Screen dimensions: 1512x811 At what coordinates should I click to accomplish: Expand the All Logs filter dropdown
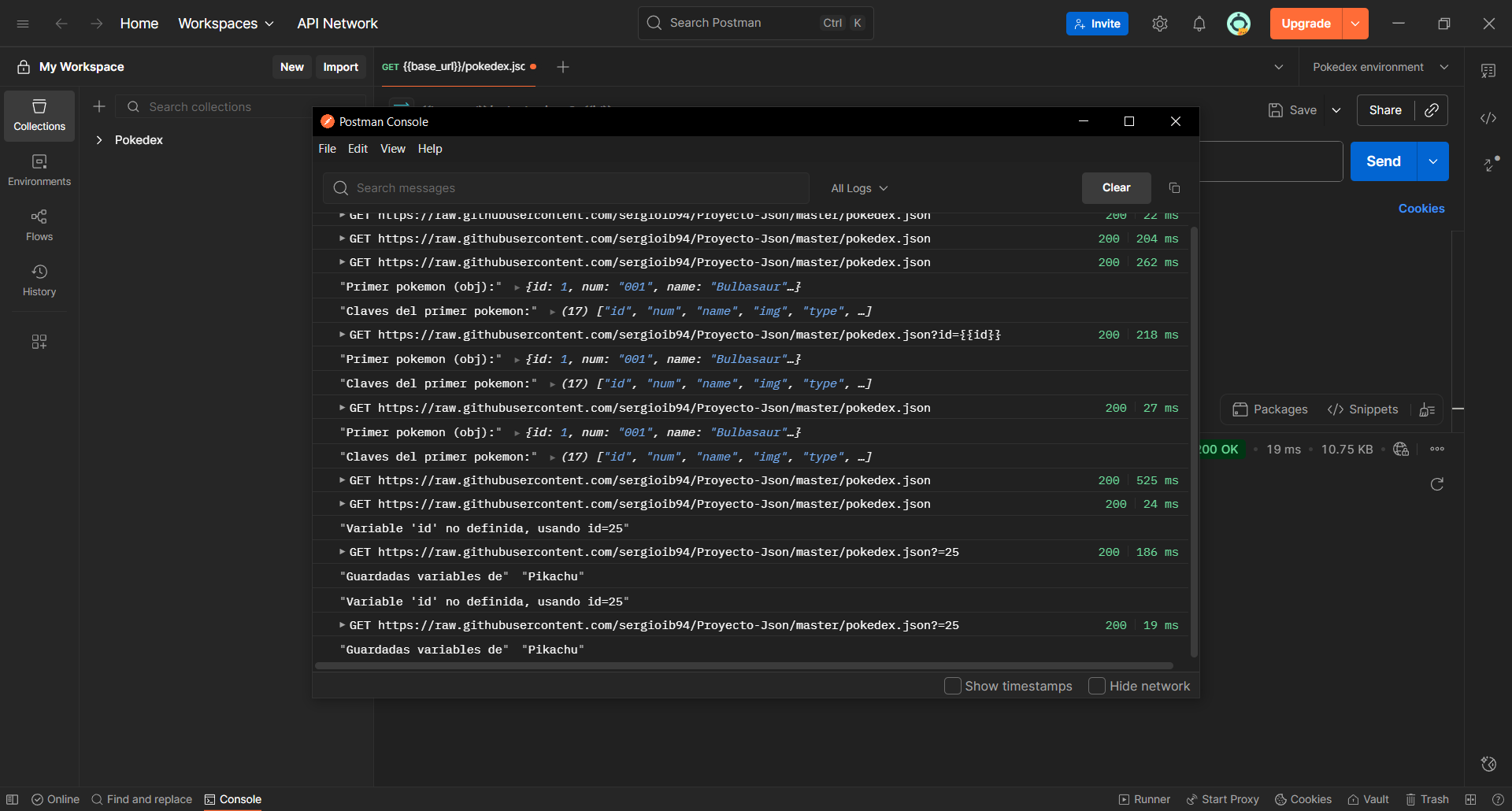[859, 188]
